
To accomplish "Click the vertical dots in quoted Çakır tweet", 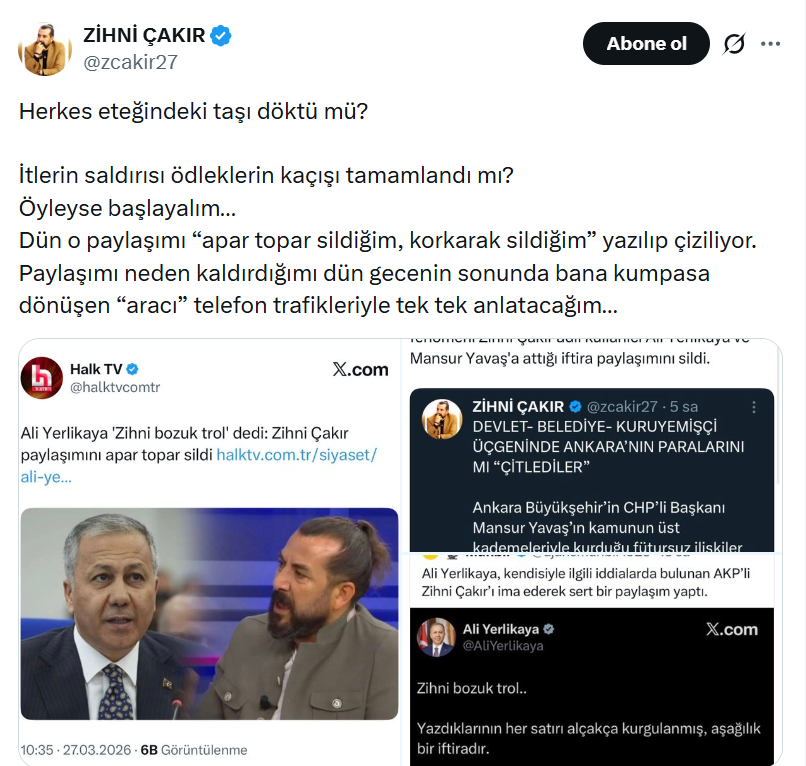I will point(754,407).
